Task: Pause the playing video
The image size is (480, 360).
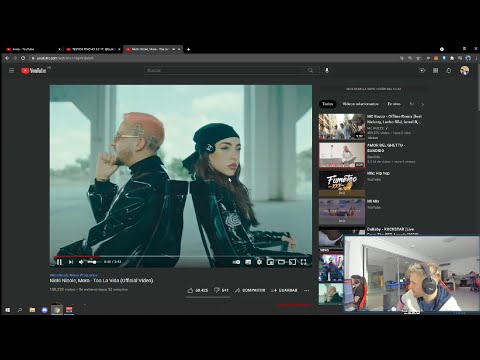Action: pos(59,262)
